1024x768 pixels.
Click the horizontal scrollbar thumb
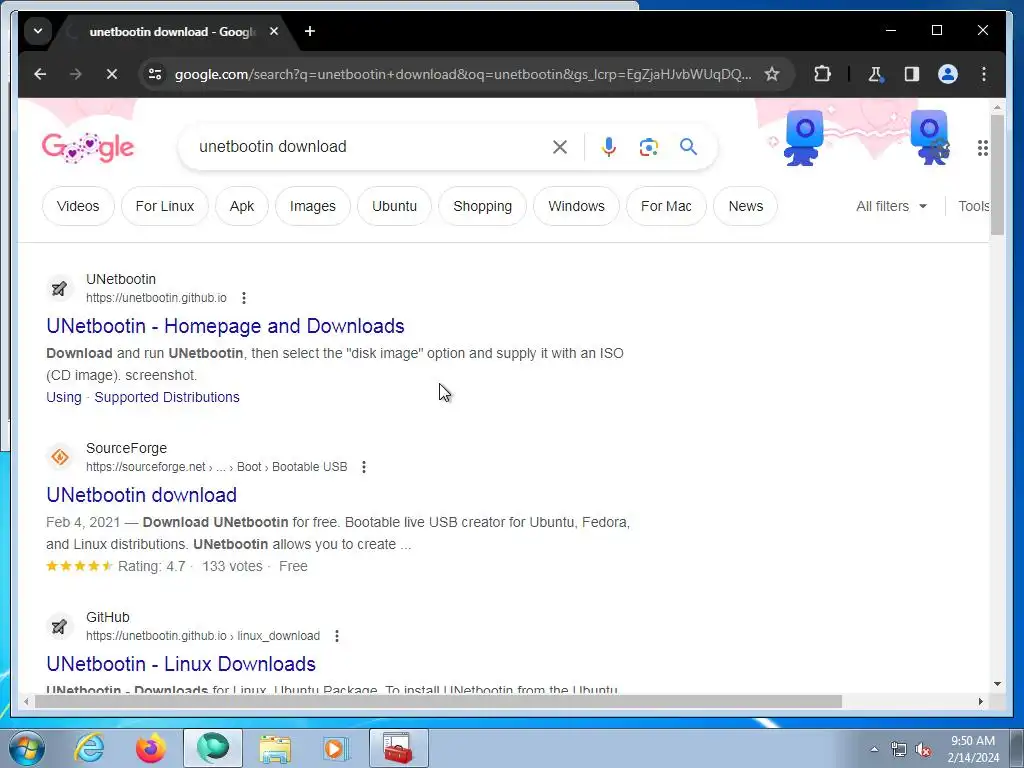[x=438, y=701]
